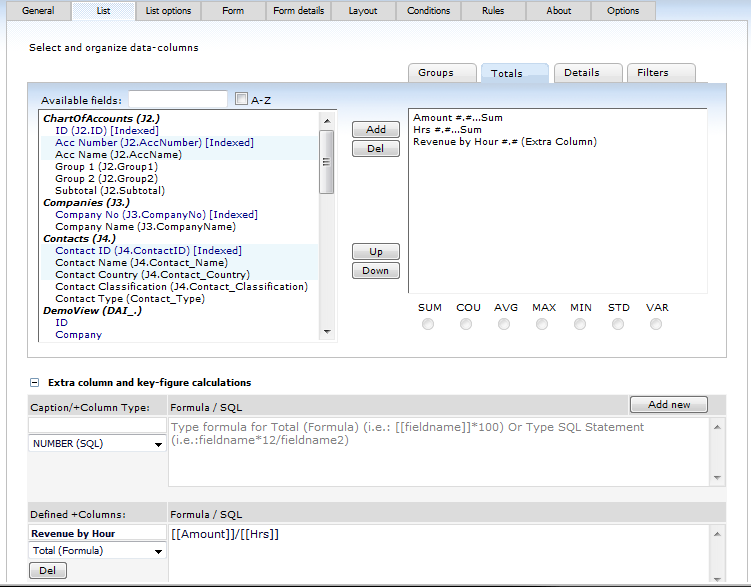
Task: Select 'Amount #.#...Sum' in totals list
Action: 458,118
